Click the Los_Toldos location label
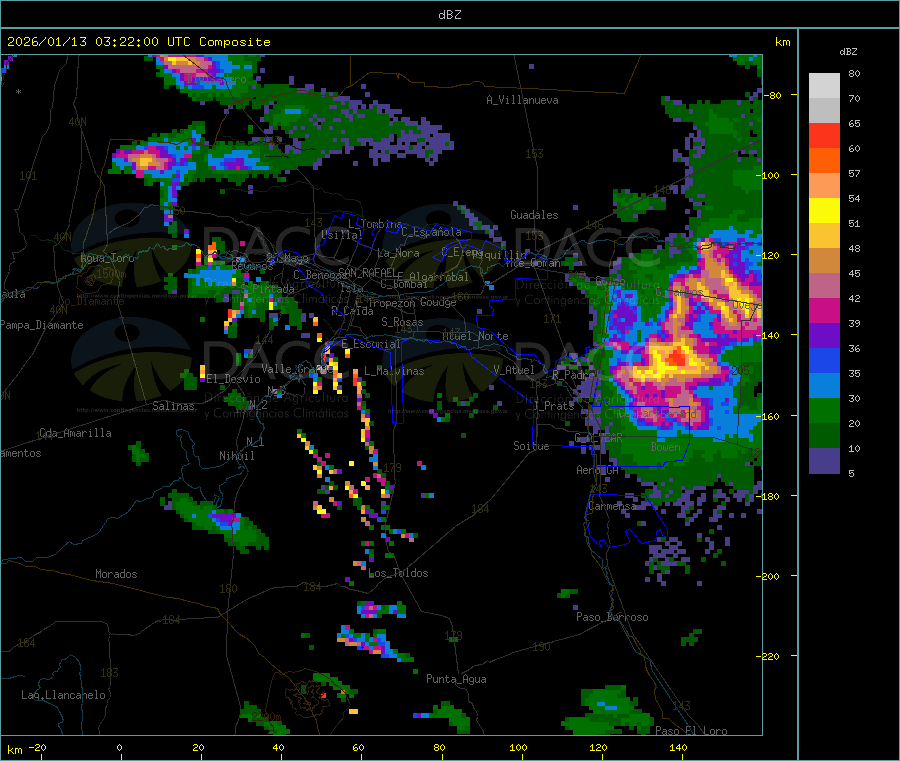The width and height of the screenshot is (900, 761). coord(398,573)
